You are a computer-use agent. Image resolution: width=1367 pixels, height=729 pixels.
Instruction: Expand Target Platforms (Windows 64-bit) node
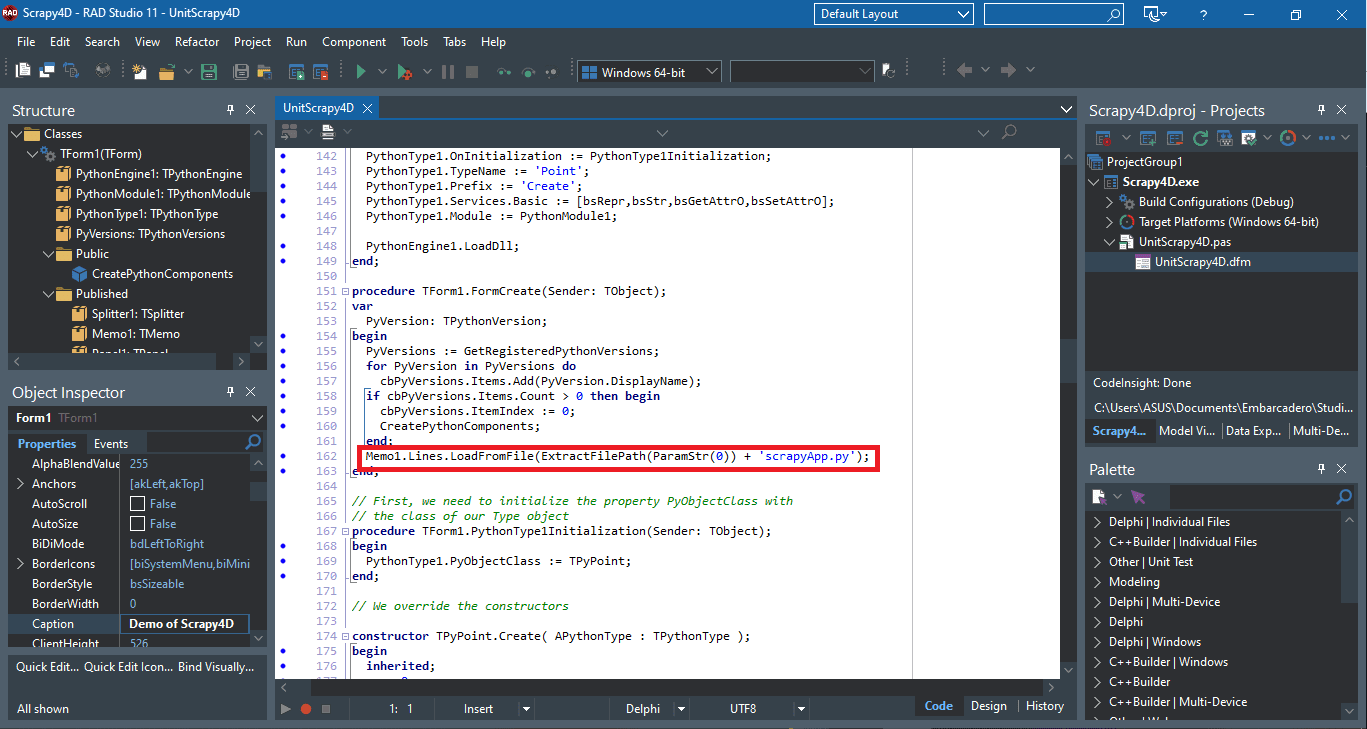coord(1109,222)
